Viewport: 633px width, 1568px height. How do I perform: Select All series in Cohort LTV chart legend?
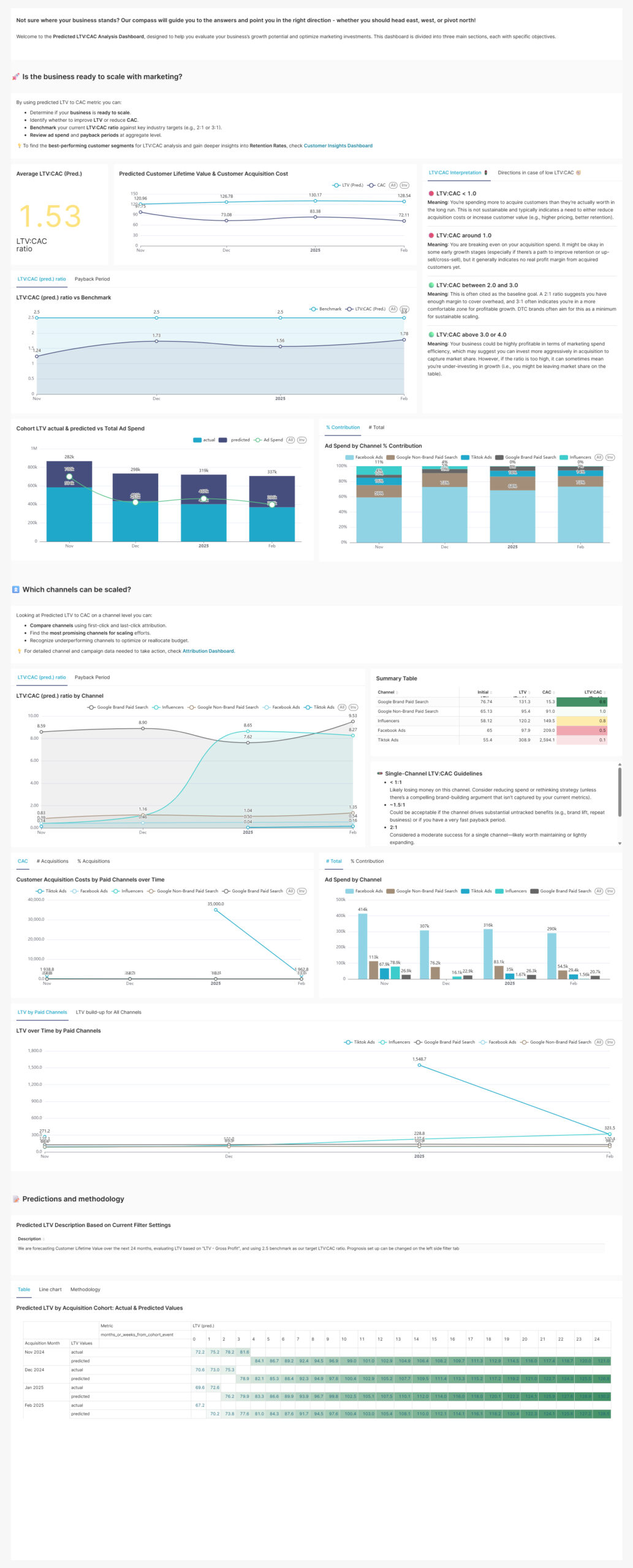[x=291, y=440]
